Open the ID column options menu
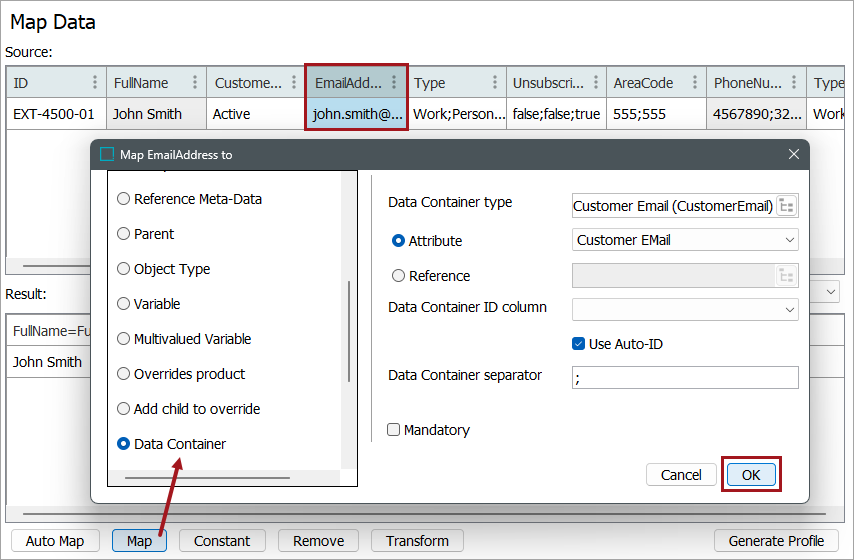Image resolution: width=854 pixels, height=560 pixels. pos(95,83)
